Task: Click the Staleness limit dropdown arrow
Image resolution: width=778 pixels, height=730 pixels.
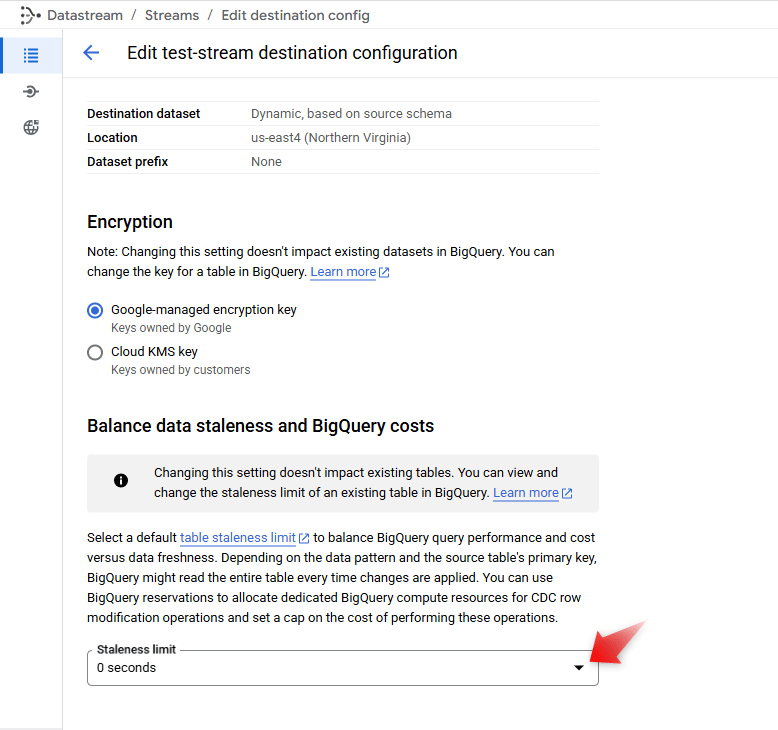Action: click(x=579, y=668)
